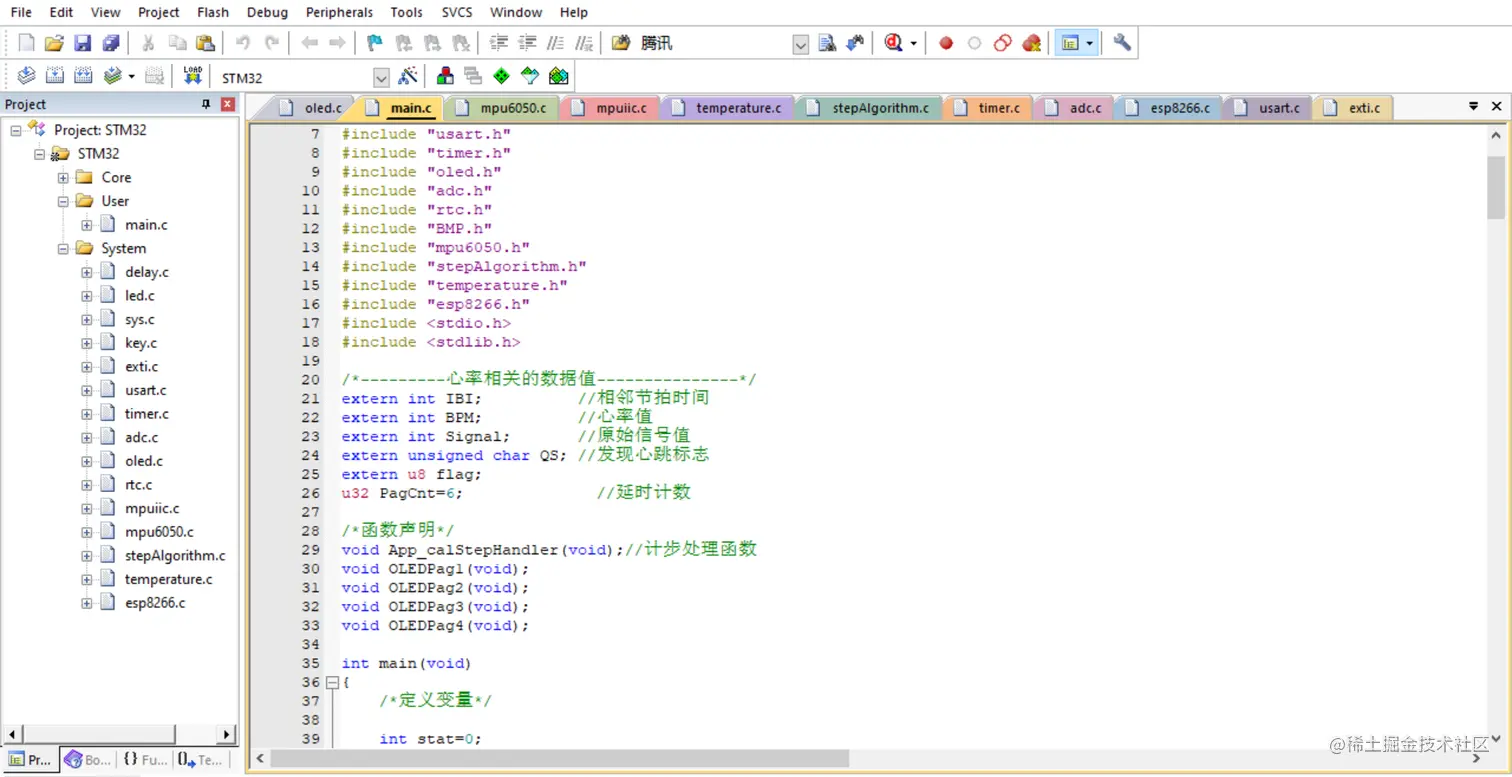Image resolution: width=1512 pixels, height=777 pixels.
Task: Create a new file with toolbar icon
Action: pyautogui.click(x=27, y=43)
